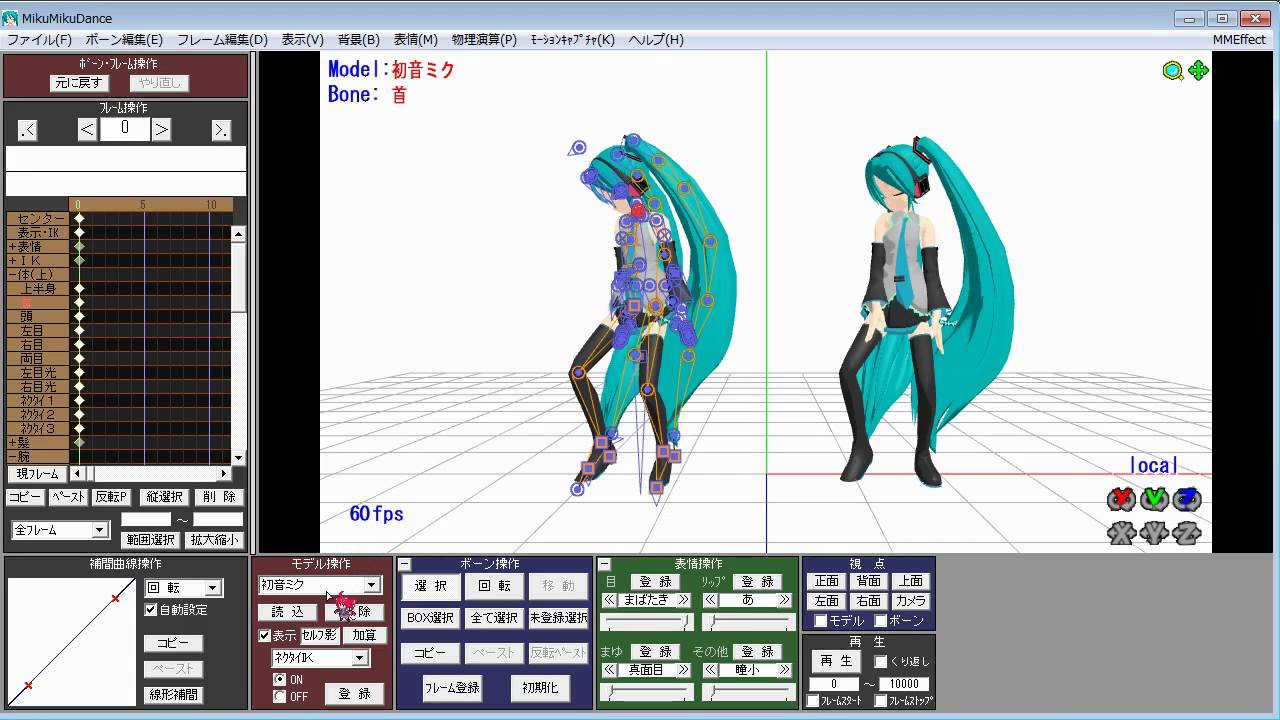Adjust the 真面目 brow morph slider
Viewport: 1280px width, 720px height.
pos(646,692)
